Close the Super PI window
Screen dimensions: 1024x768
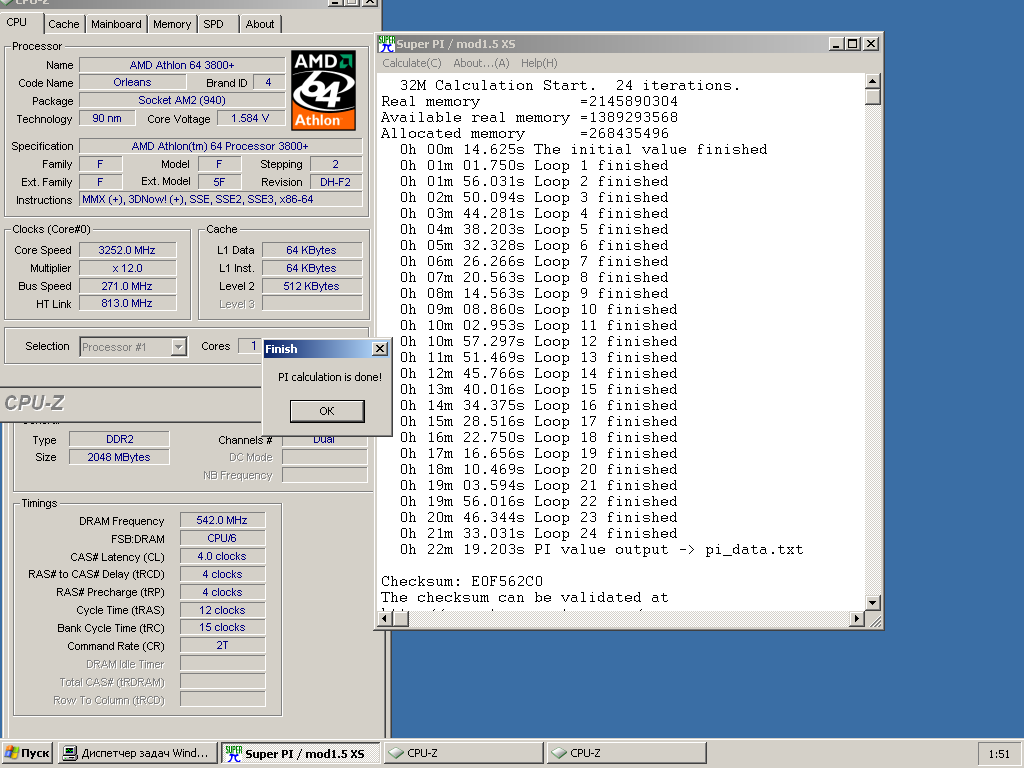click(871, 44)
